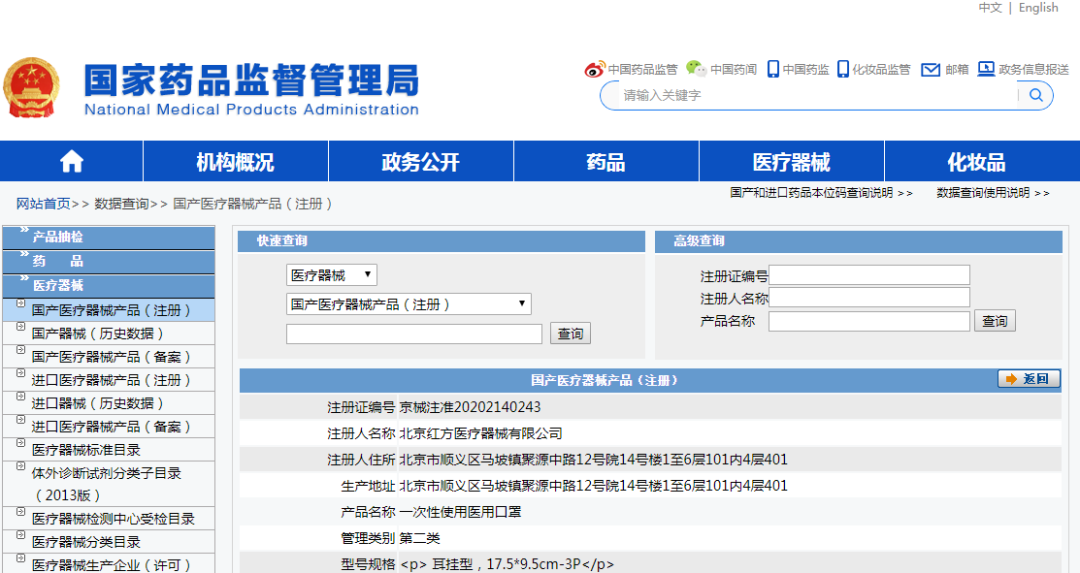This screenshot has width=1080, height=573.
Task: Click the 政务信息报送 monitor icon
Action: [x=986, y=69]
